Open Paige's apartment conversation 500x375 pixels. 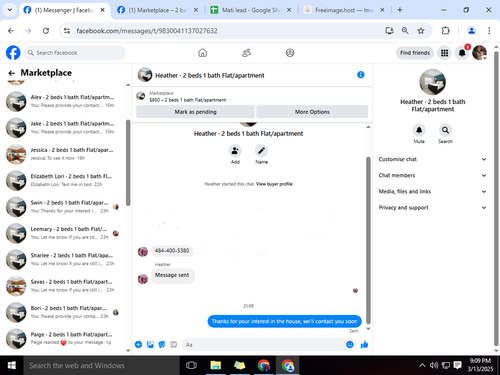point(63,338)
